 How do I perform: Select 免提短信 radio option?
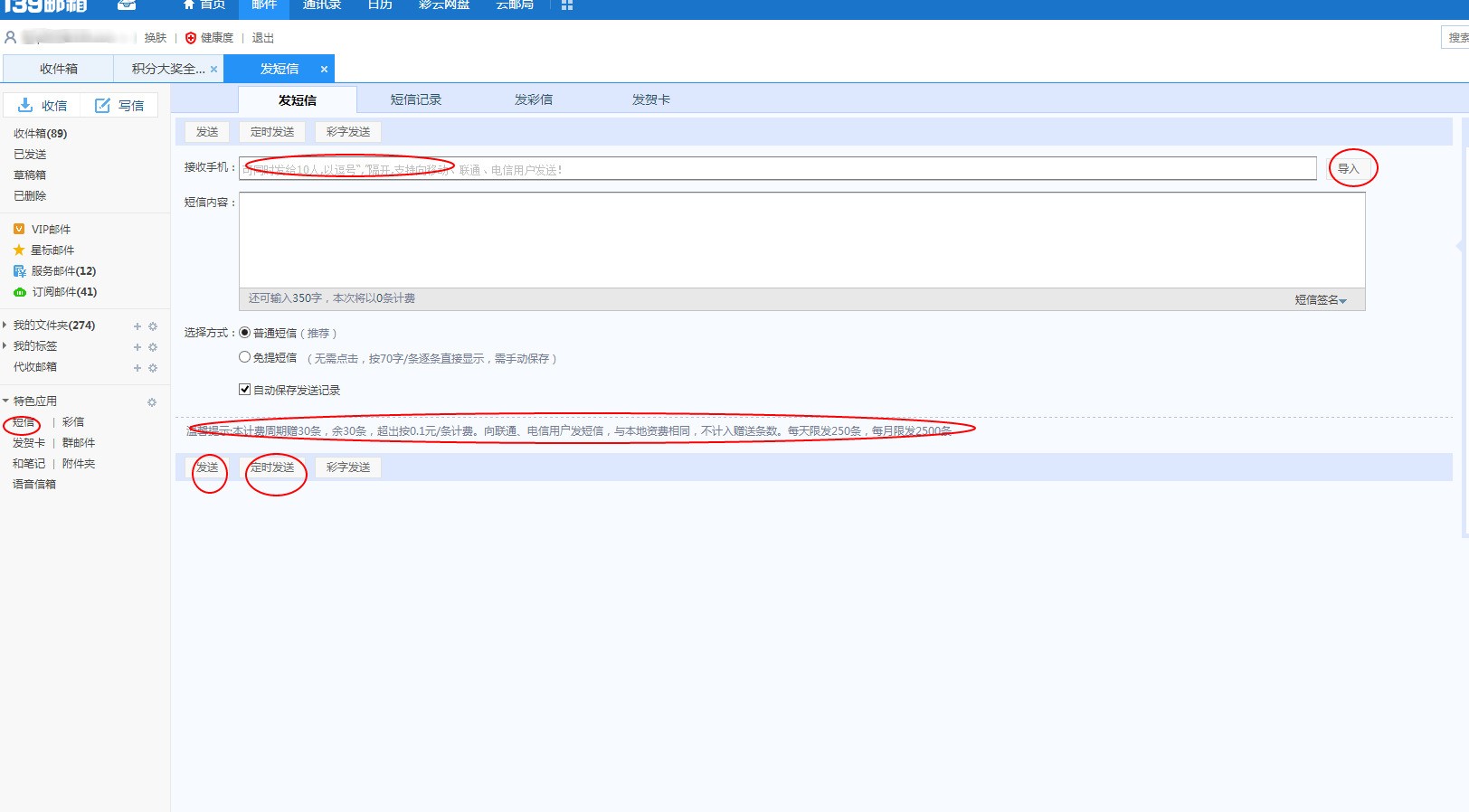[244, 357]
